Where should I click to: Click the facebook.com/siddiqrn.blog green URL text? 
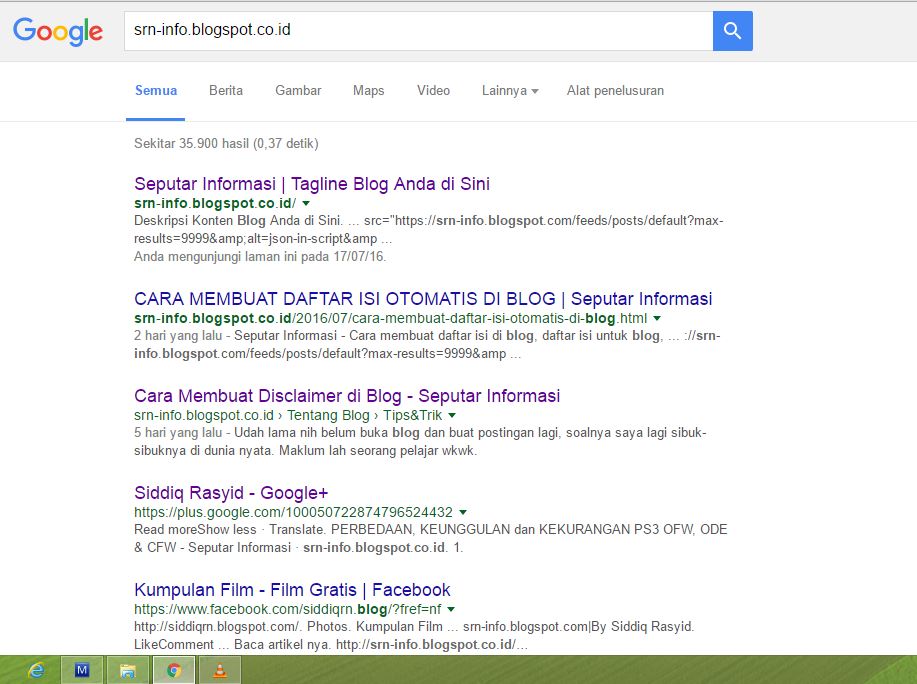288,609
